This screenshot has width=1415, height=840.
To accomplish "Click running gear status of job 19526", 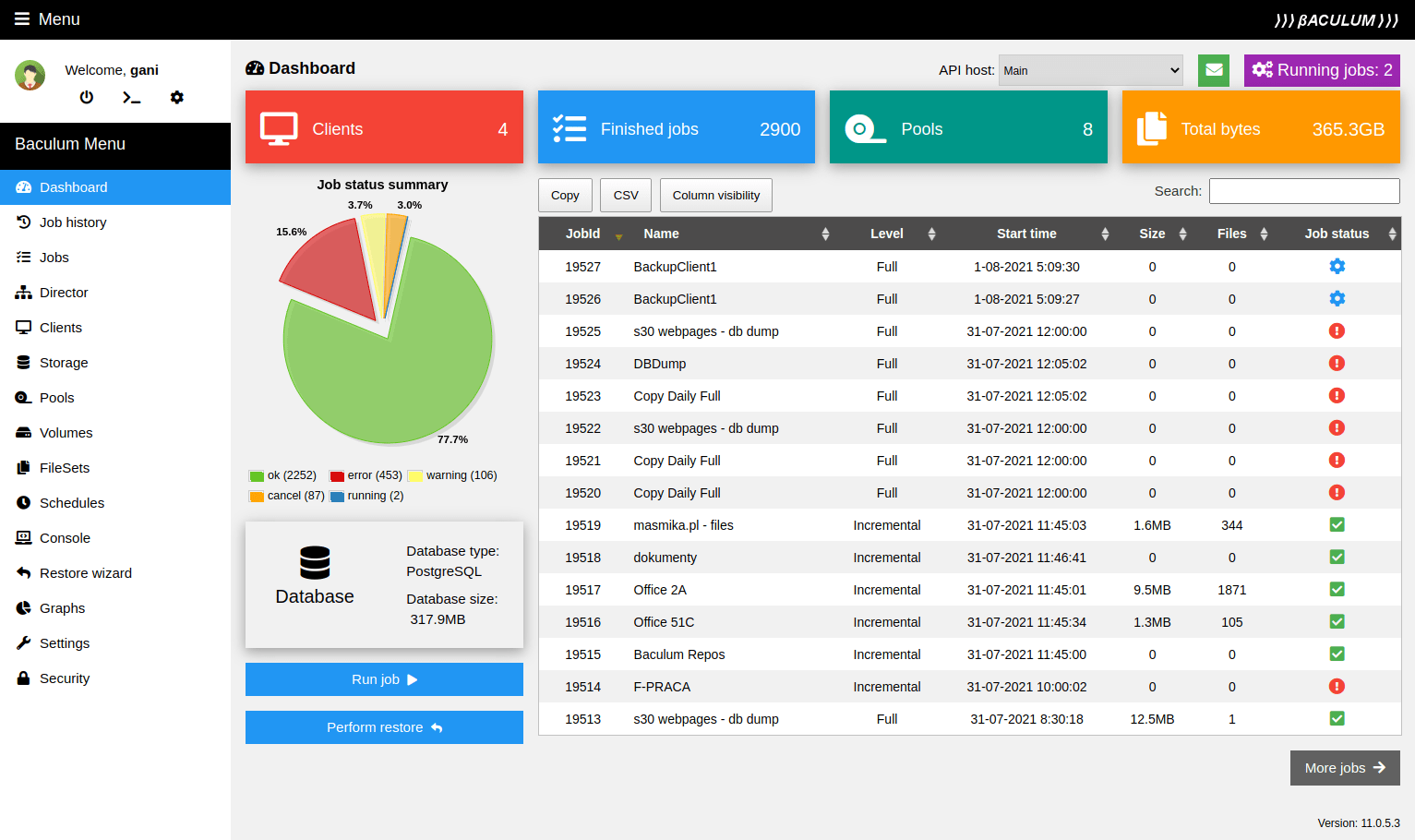I will pyautogui.click(x=1337, y=299).
